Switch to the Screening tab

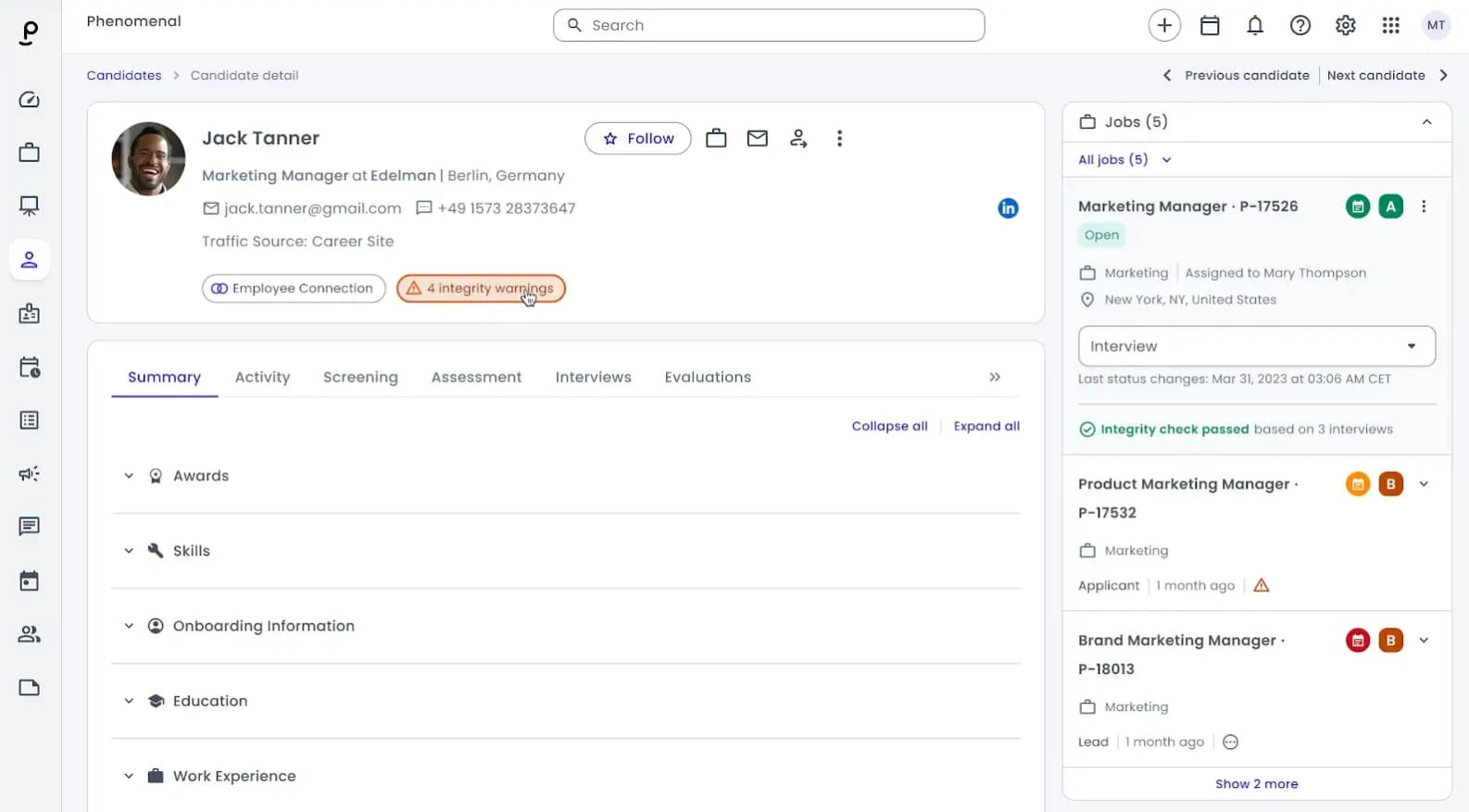click(360, 377)
